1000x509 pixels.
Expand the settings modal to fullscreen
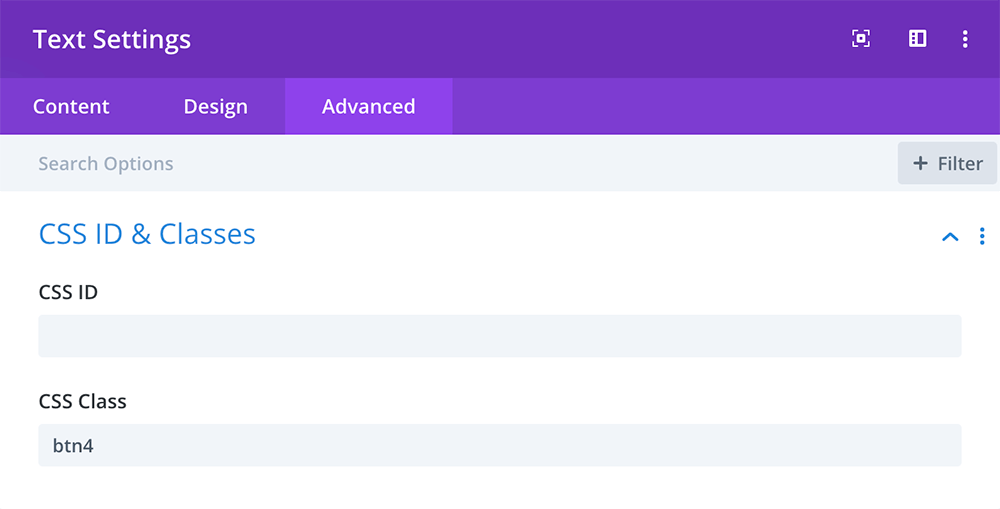click(861, 39)
